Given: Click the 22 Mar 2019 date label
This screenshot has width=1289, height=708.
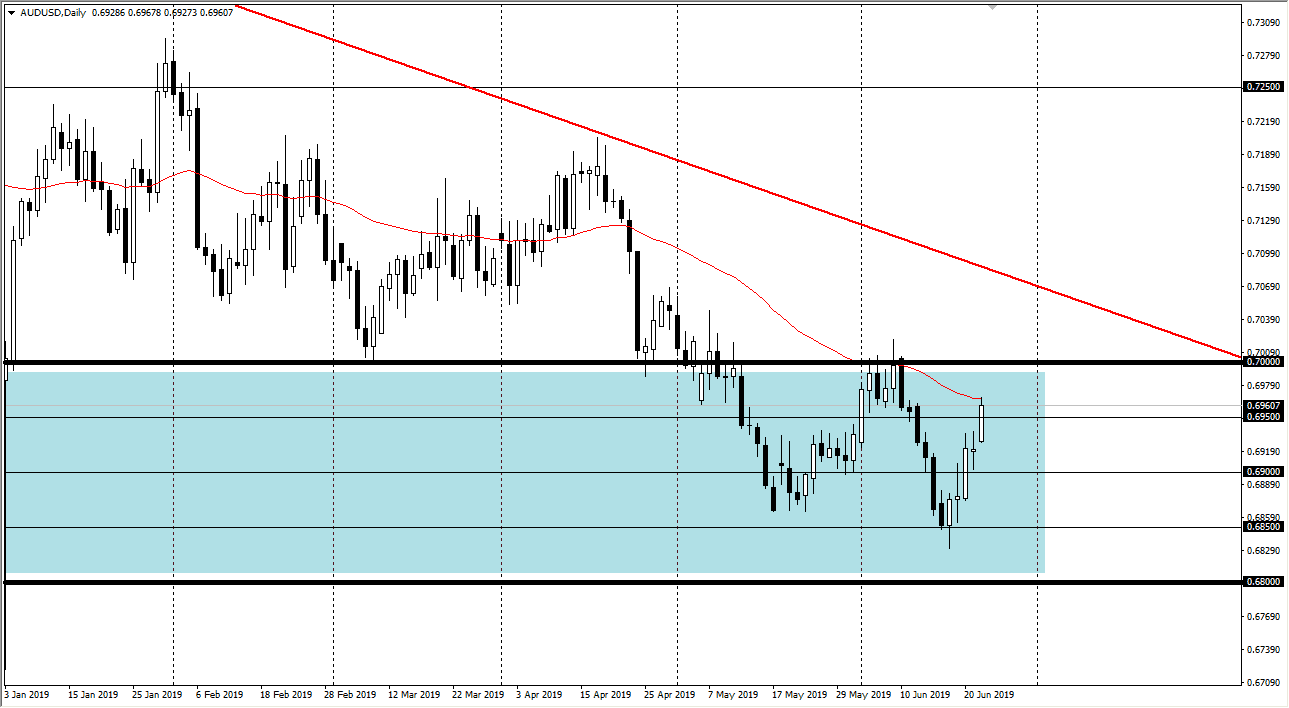Looking at the screenshot, I should point(477,694).
